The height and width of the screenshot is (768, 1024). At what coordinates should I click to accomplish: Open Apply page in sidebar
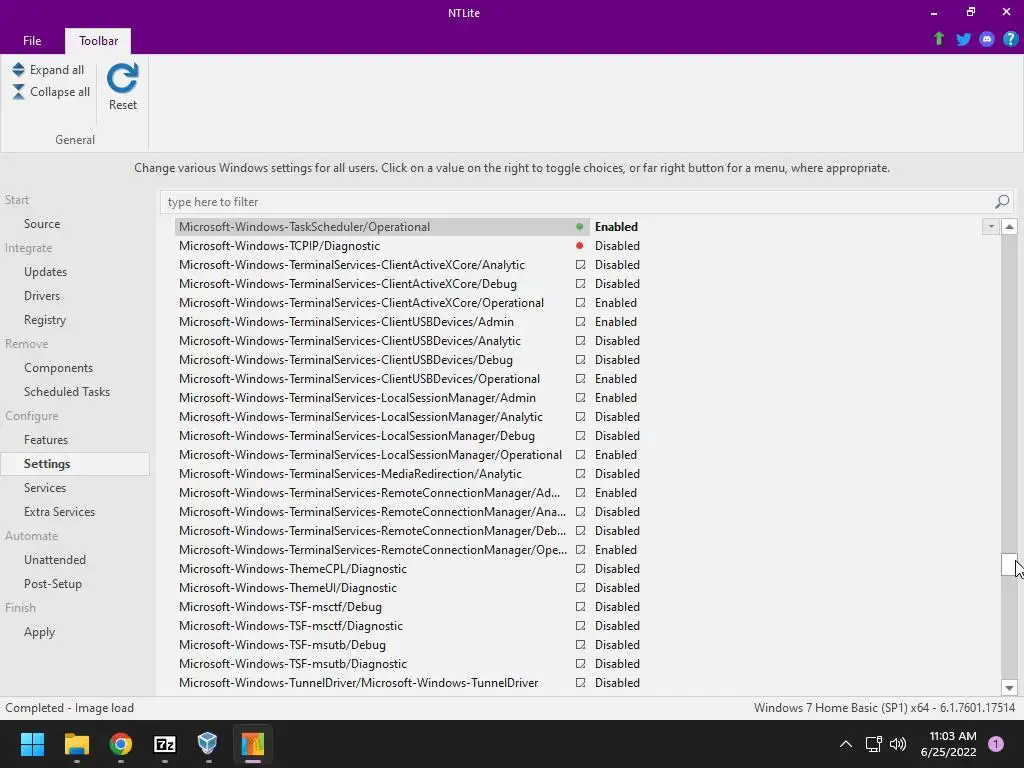[x=39, y=632]
